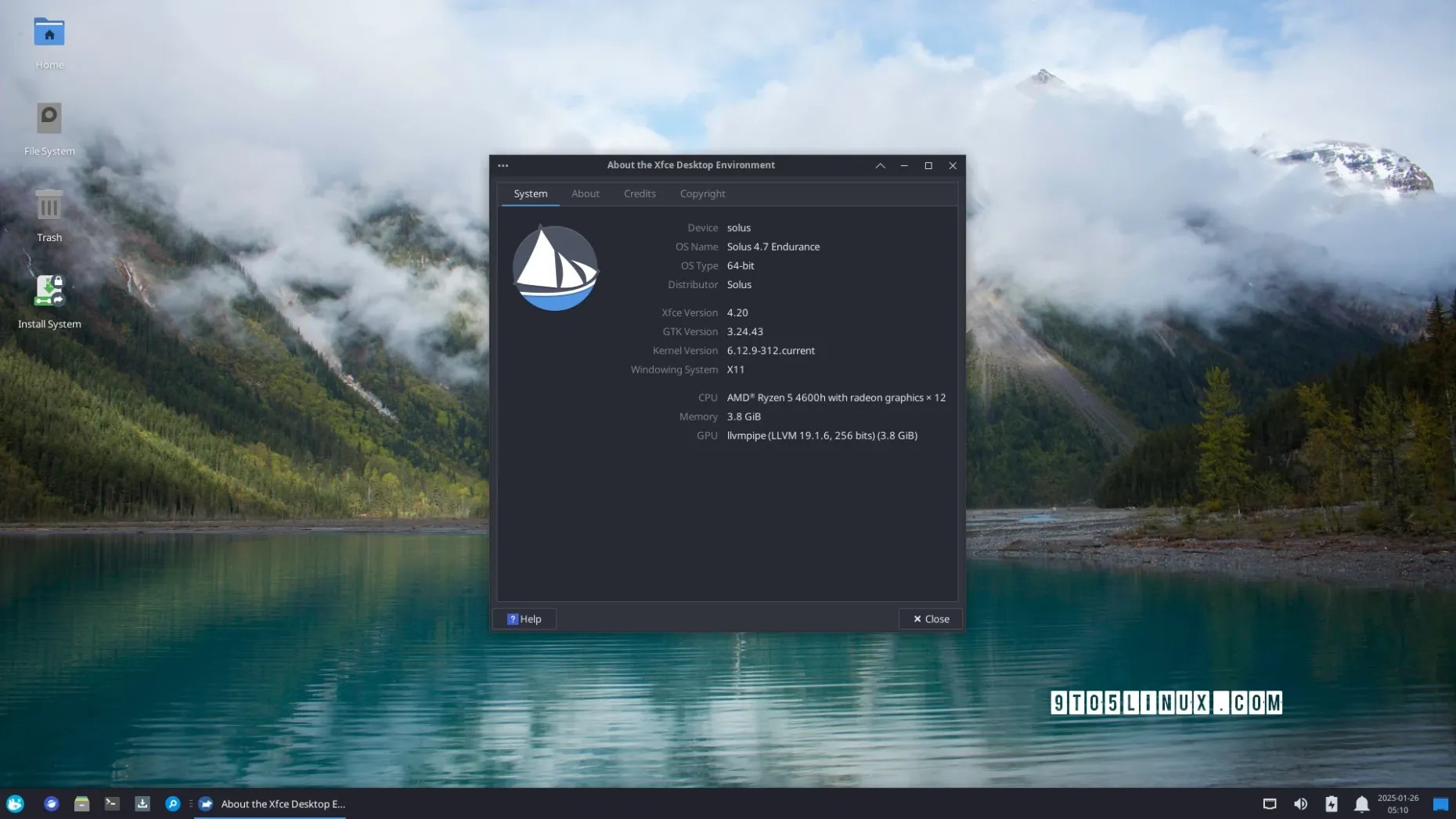Launch the web browser from the taskbar
Viewport: 1456px width, 819px height.
pos(52,803)
